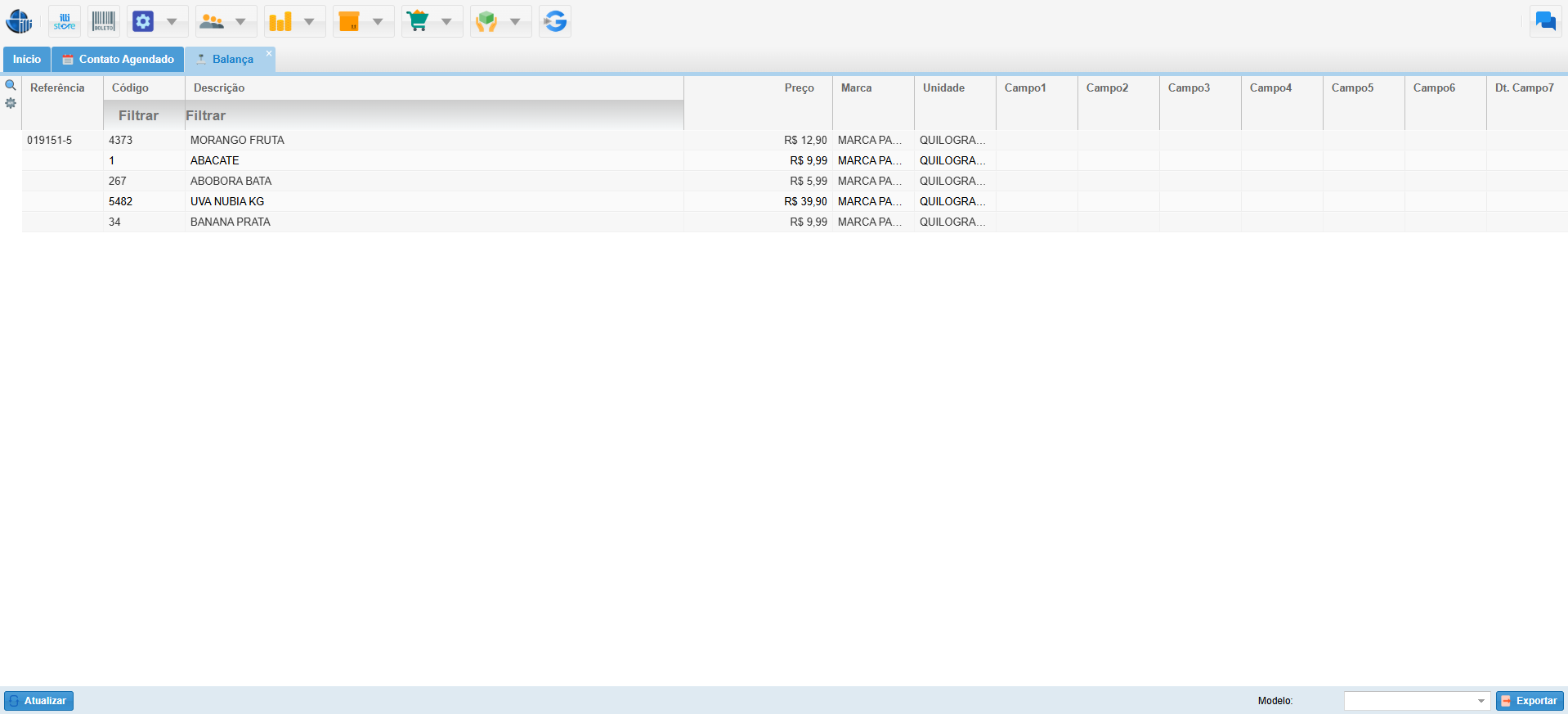Click the blue refresh sync icon

555,21
